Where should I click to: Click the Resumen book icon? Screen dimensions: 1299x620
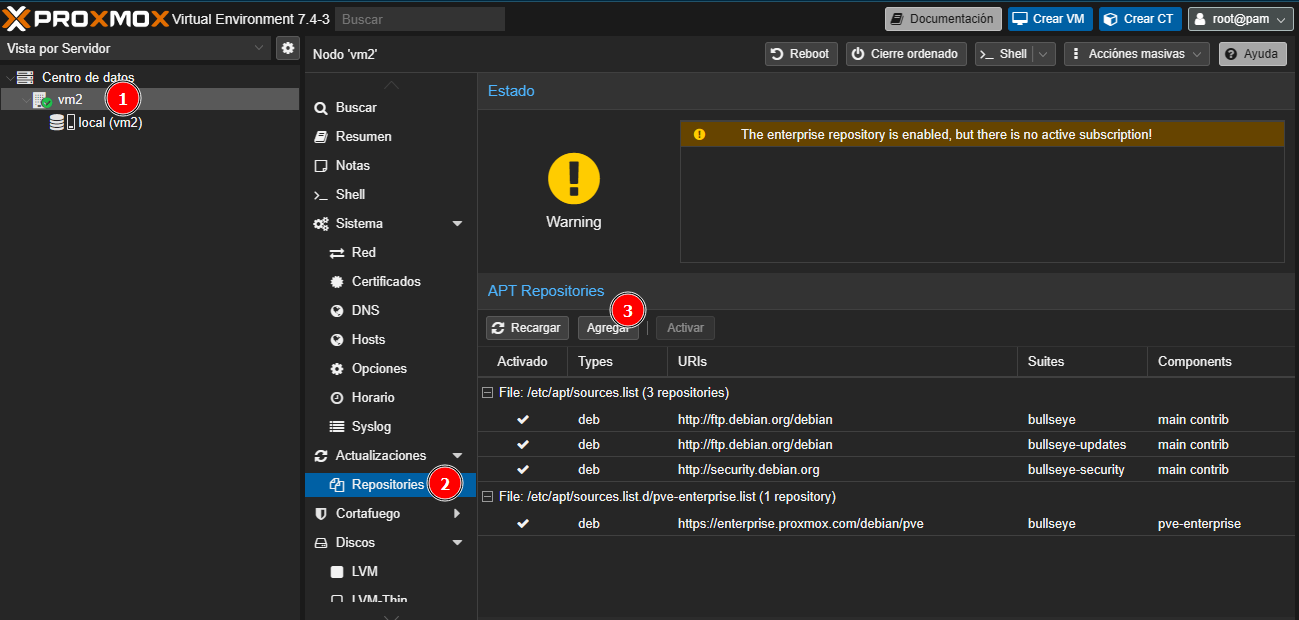tap(321, 136)
